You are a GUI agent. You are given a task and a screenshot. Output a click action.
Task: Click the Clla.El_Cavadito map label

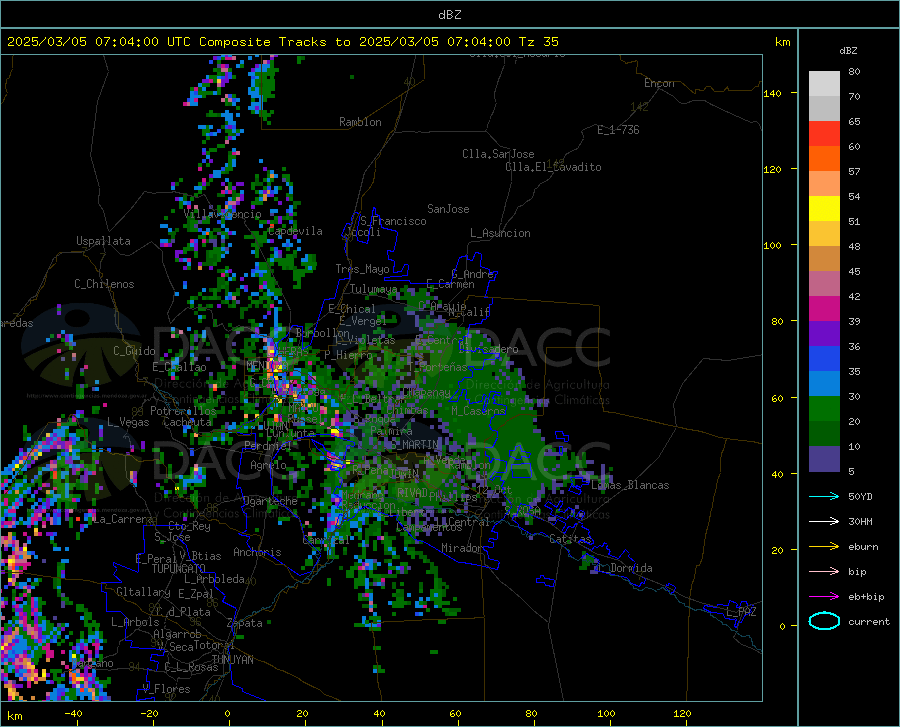[x=553, y=167]
